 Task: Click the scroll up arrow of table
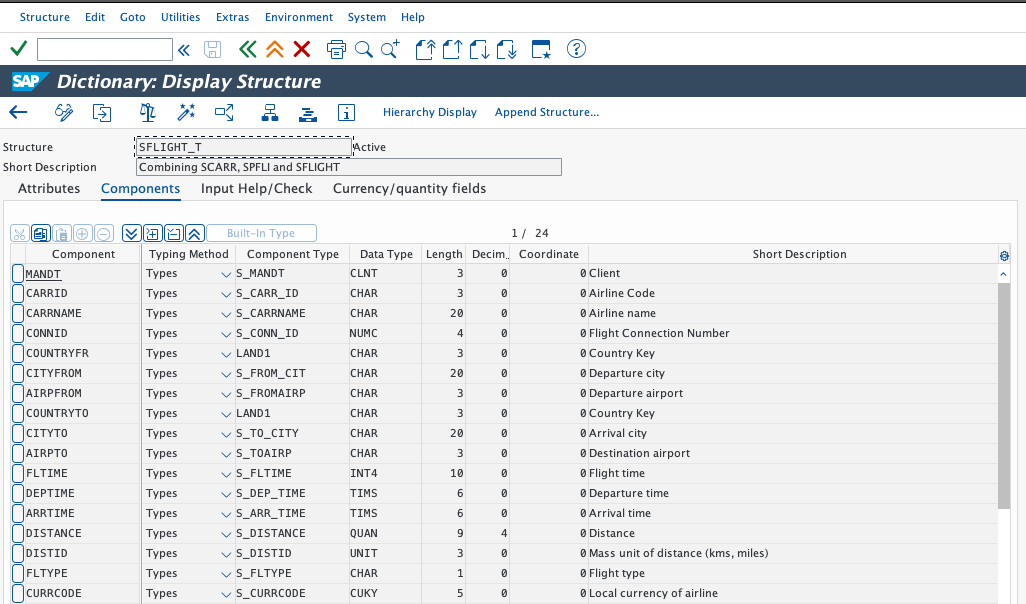pyautogui.click(x=1004, y=275)
